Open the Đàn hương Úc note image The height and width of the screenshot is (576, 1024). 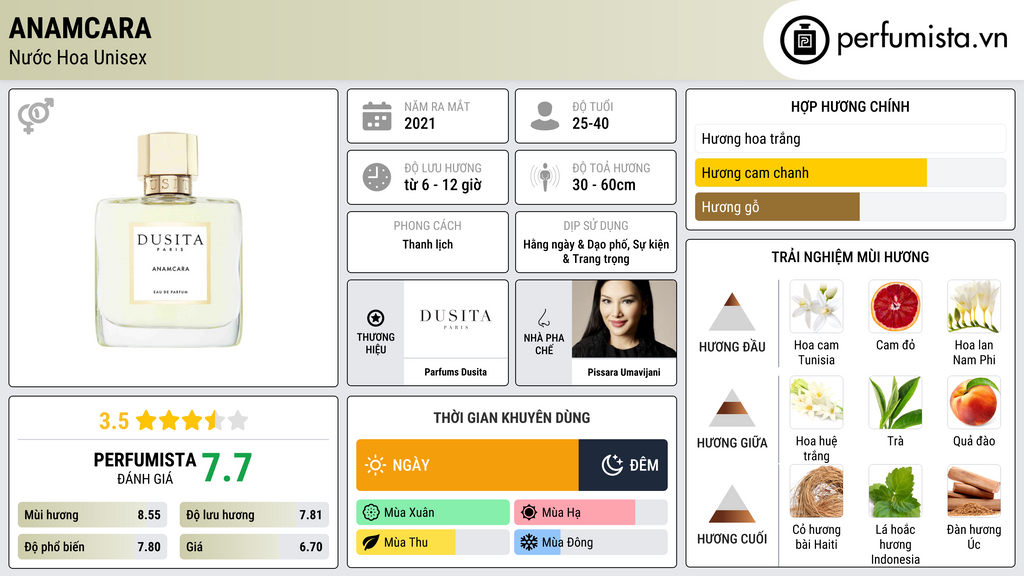(974, 491)
